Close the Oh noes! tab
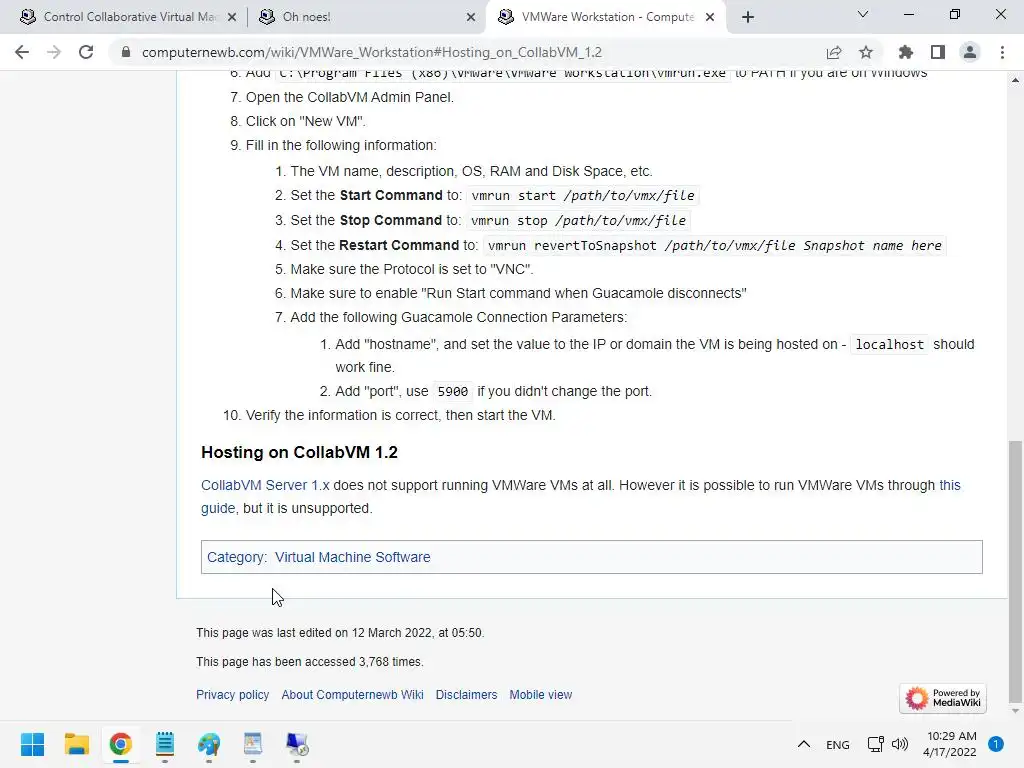 pyautogui.click(x=471, y=18)
